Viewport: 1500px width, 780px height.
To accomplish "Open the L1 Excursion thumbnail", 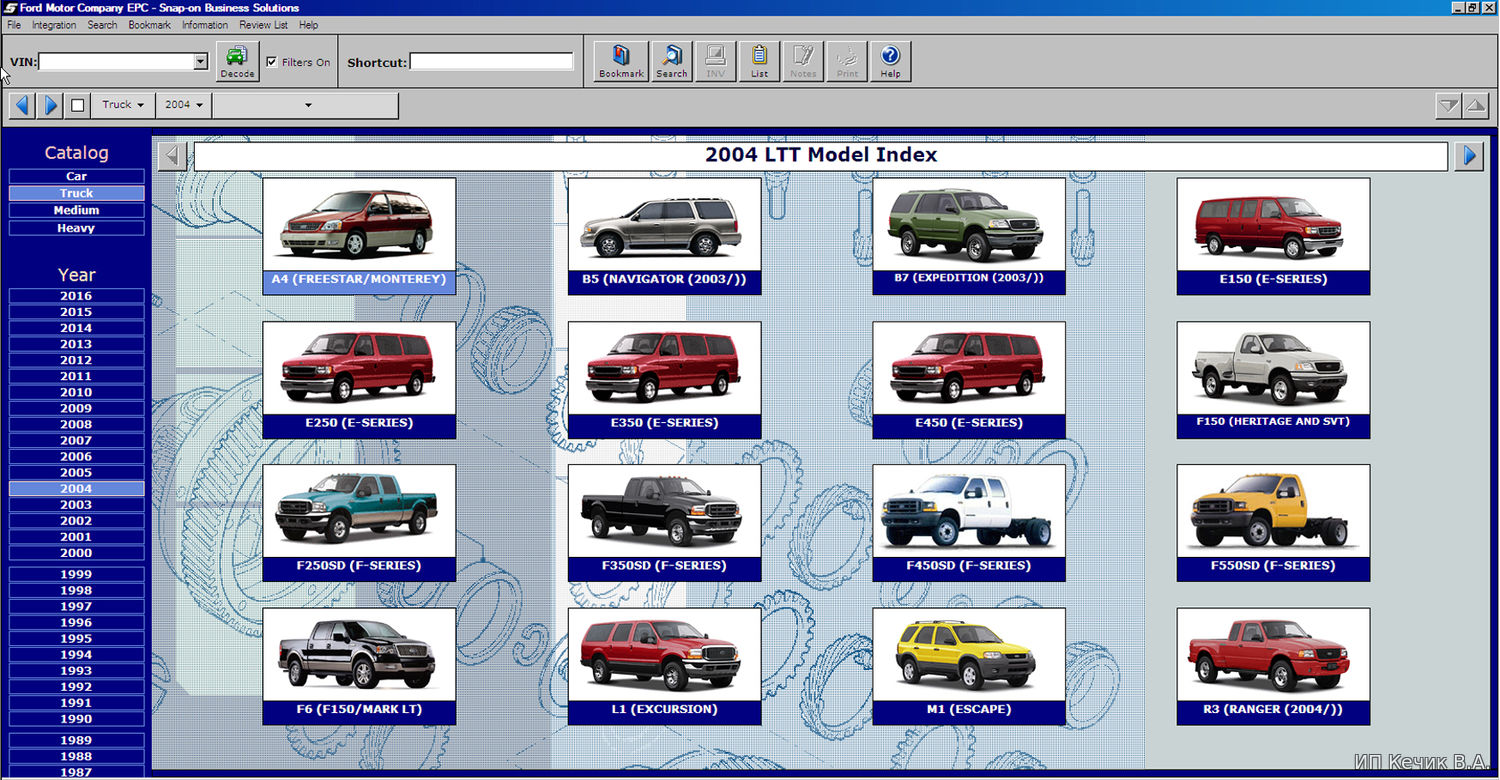I will tap(664, 666).
